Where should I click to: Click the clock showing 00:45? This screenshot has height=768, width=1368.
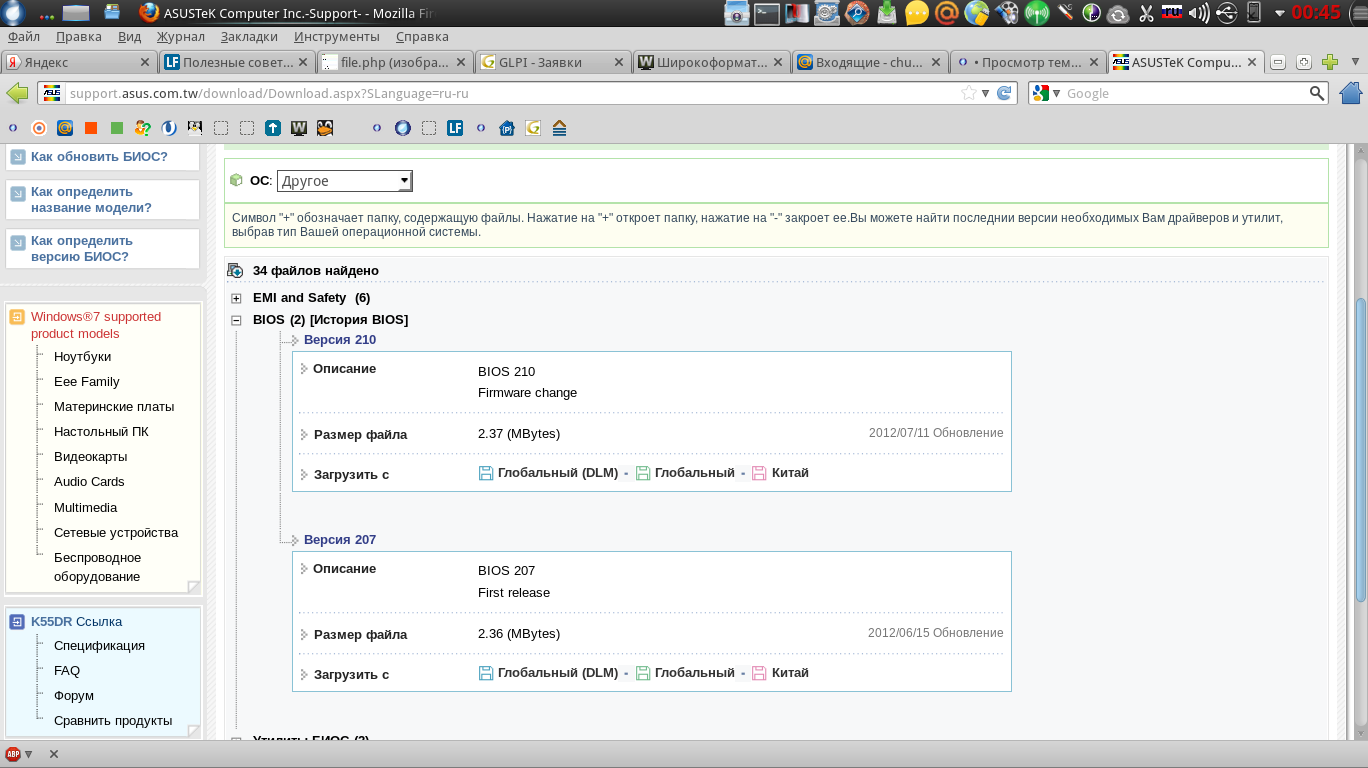(x=1316, y=13)
